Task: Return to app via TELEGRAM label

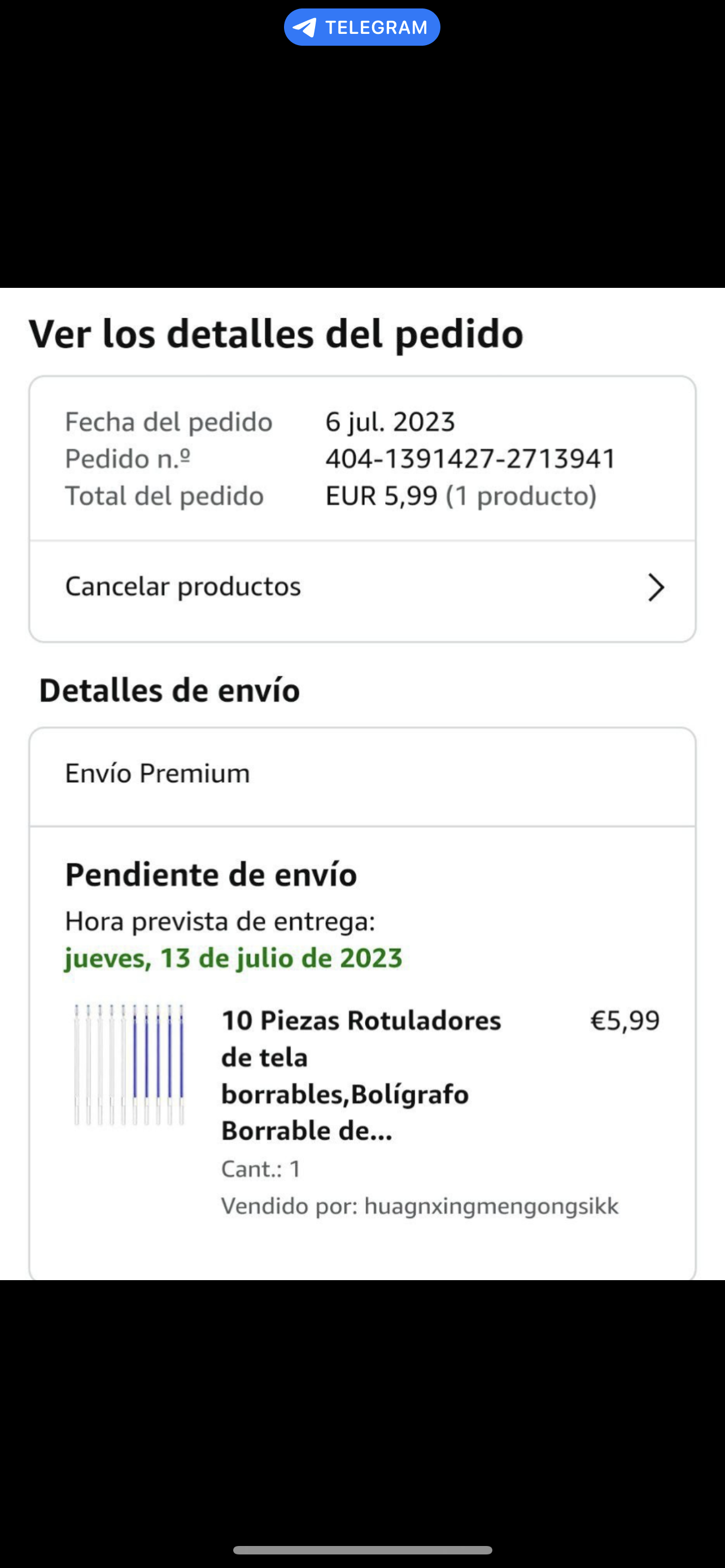Action: click(x=375, y=28)
